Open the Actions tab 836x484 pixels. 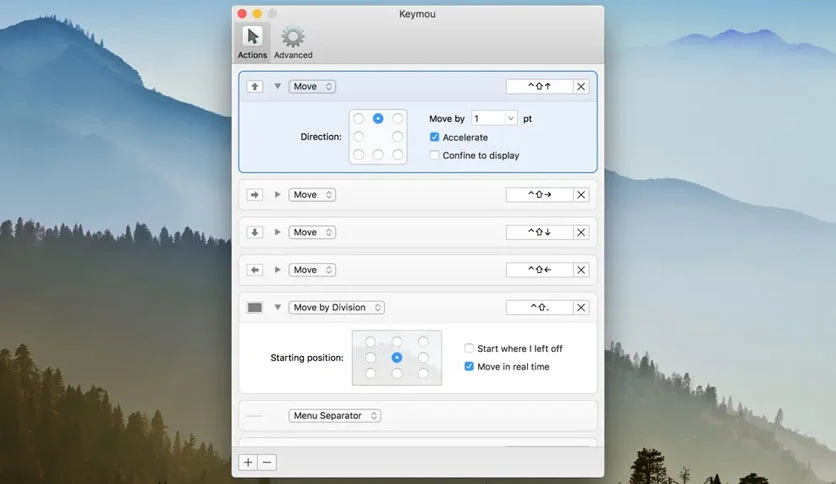[x=252, y=42]
